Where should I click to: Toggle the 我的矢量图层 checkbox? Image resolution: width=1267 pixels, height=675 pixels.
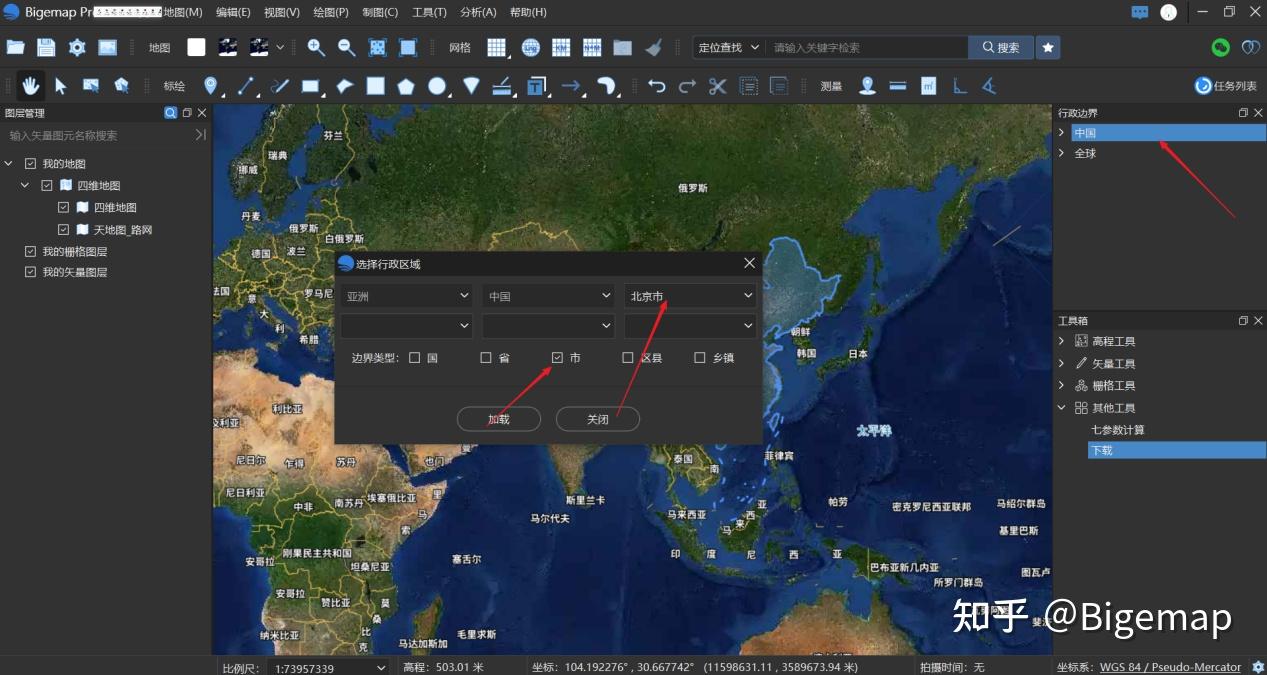point(30,272)
